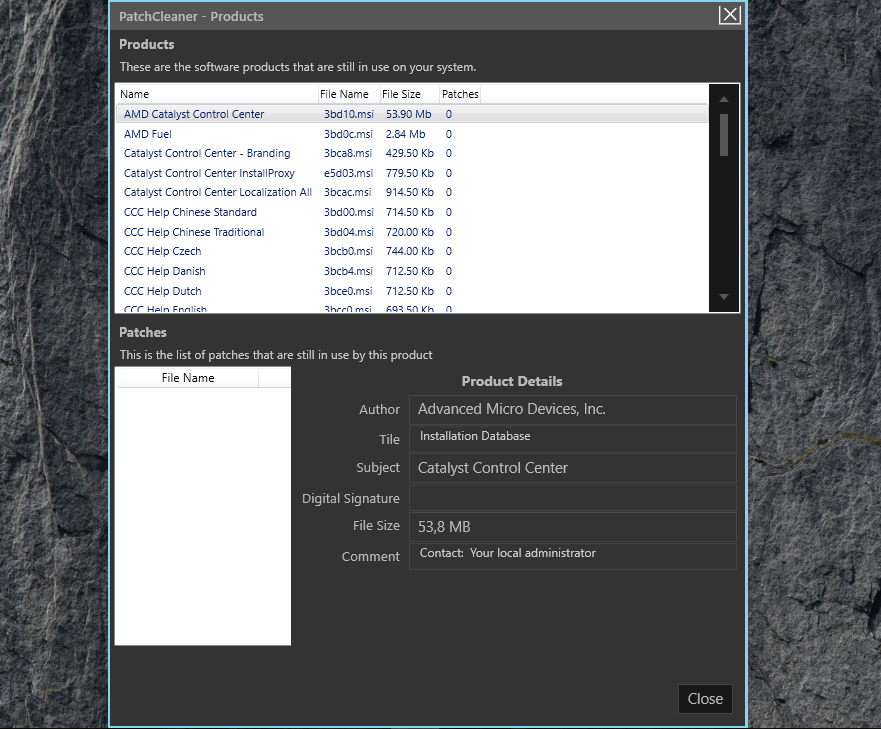
Task: Close the PatchCleaner Products window with X
Action: 730,14
